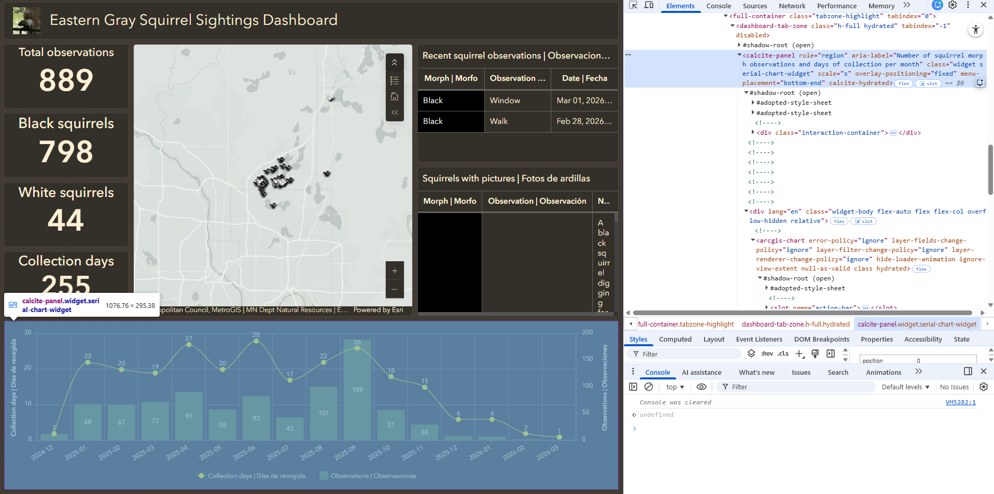Toggle rendering emulations paintbrush icon
The image size is (994, 494).
click(x=815, y=354)
